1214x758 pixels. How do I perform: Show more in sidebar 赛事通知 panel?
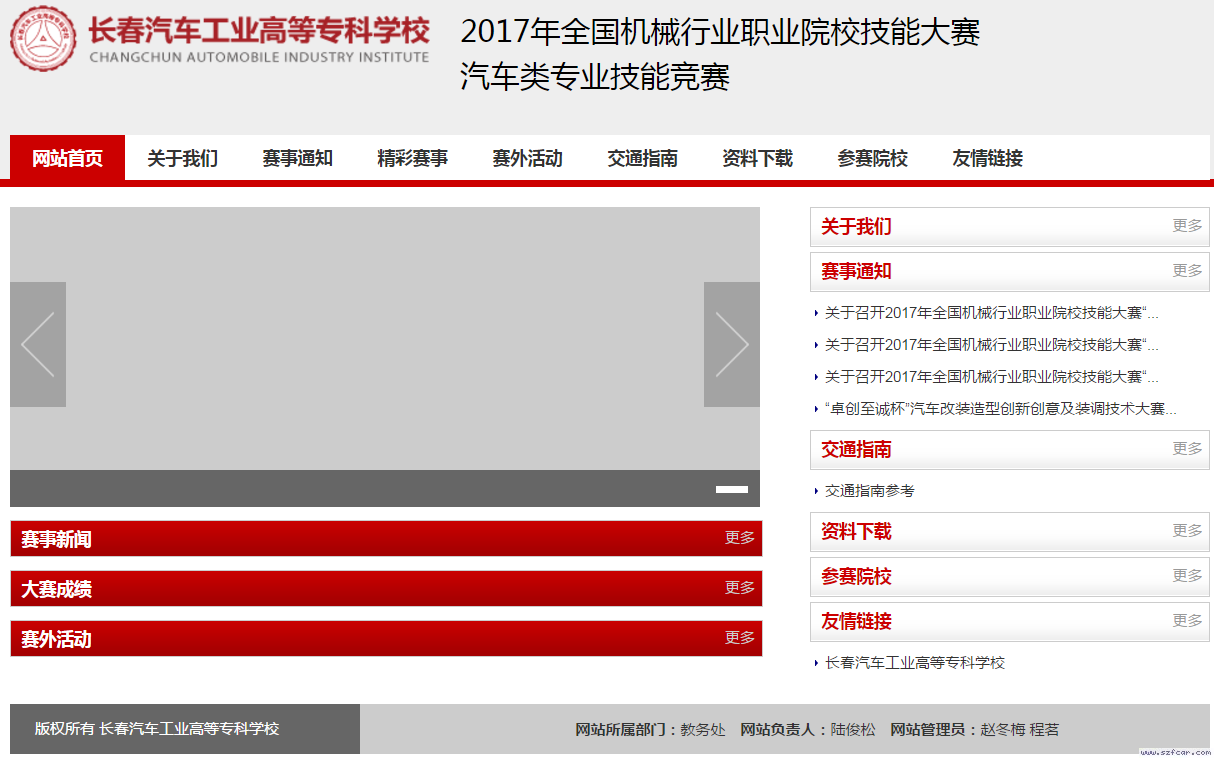1187,271
